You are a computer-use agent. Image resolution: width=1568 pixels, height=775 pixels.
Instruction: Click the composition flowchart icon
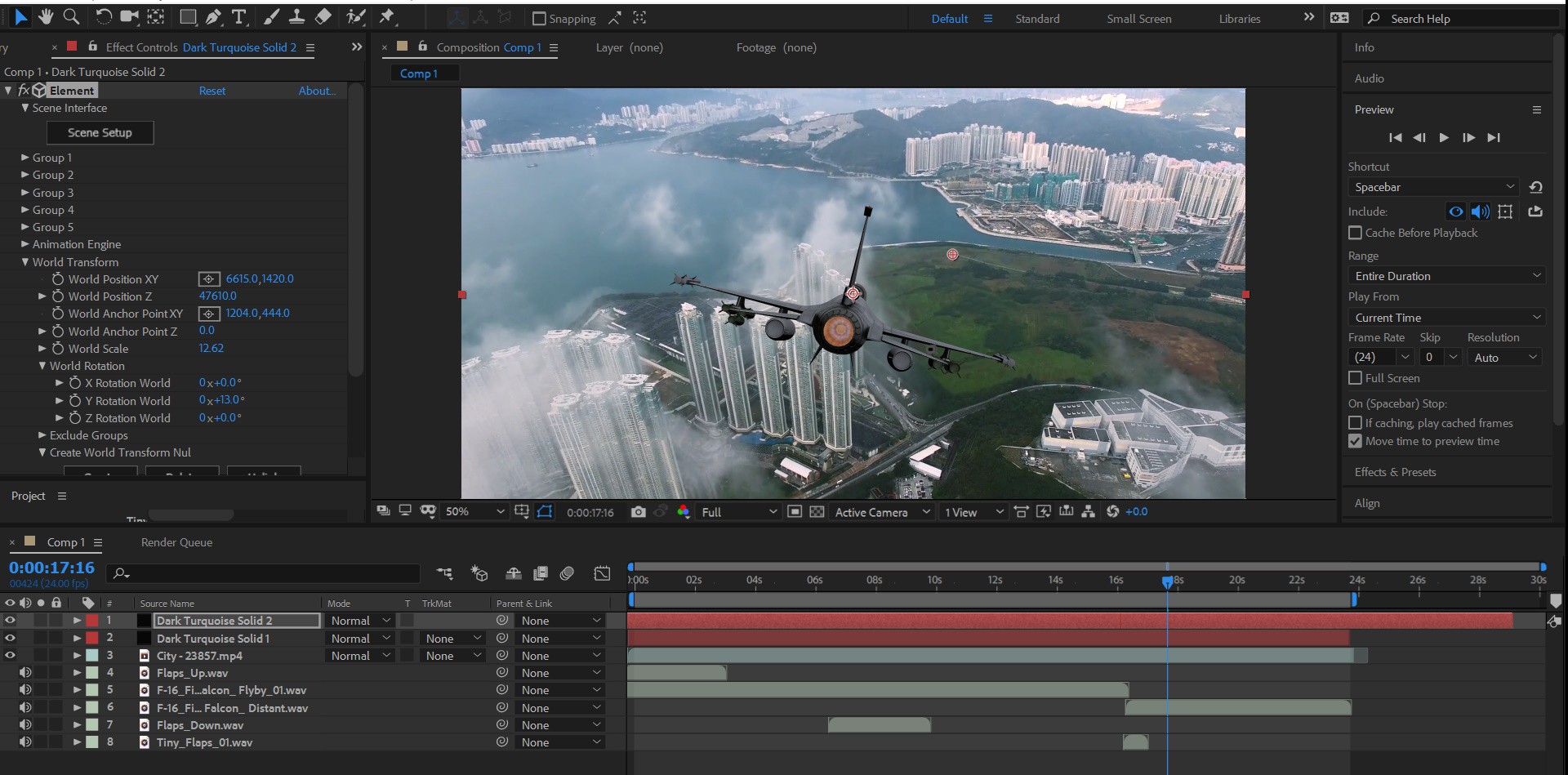[1088, 511]
